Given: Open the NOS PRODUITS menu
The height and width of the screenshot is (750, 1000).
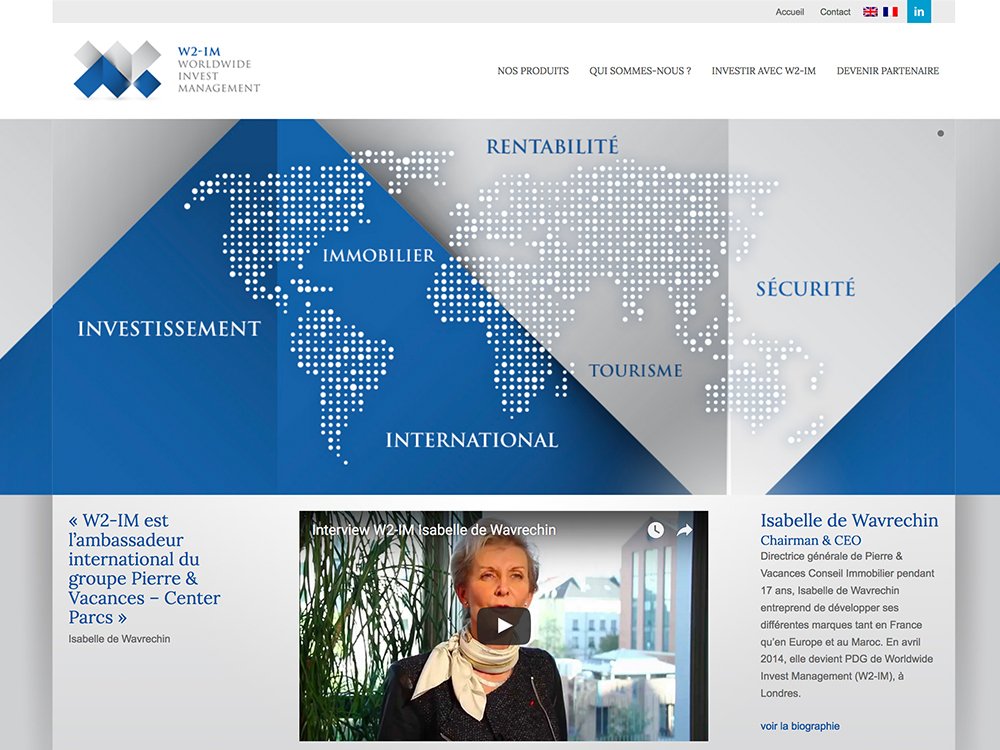Looking at the screenshot, I should (x=533, y=71).
